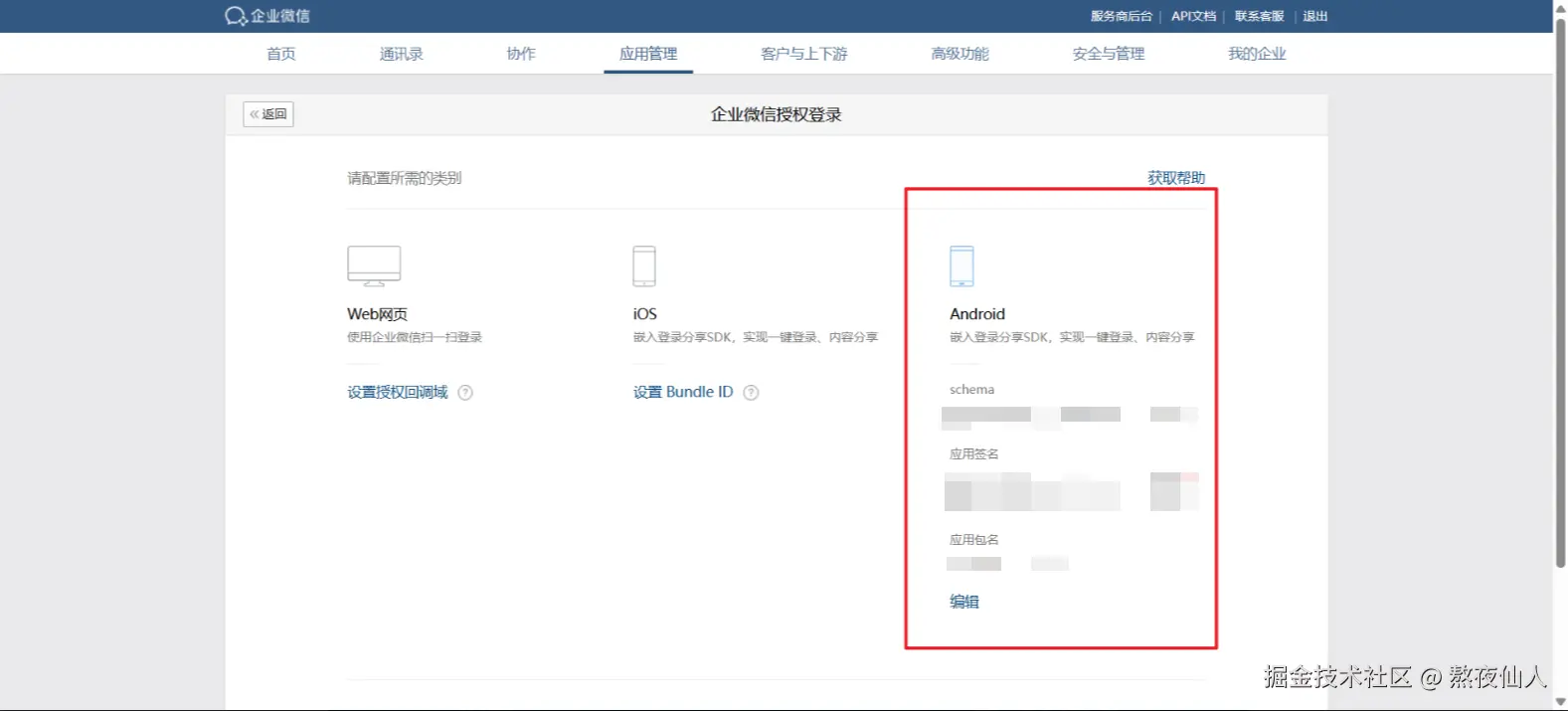The height and width of the screenshot is (711, 1568).
Task: Click the 设置 Bundle ID link
Action: tap(683, 393)
